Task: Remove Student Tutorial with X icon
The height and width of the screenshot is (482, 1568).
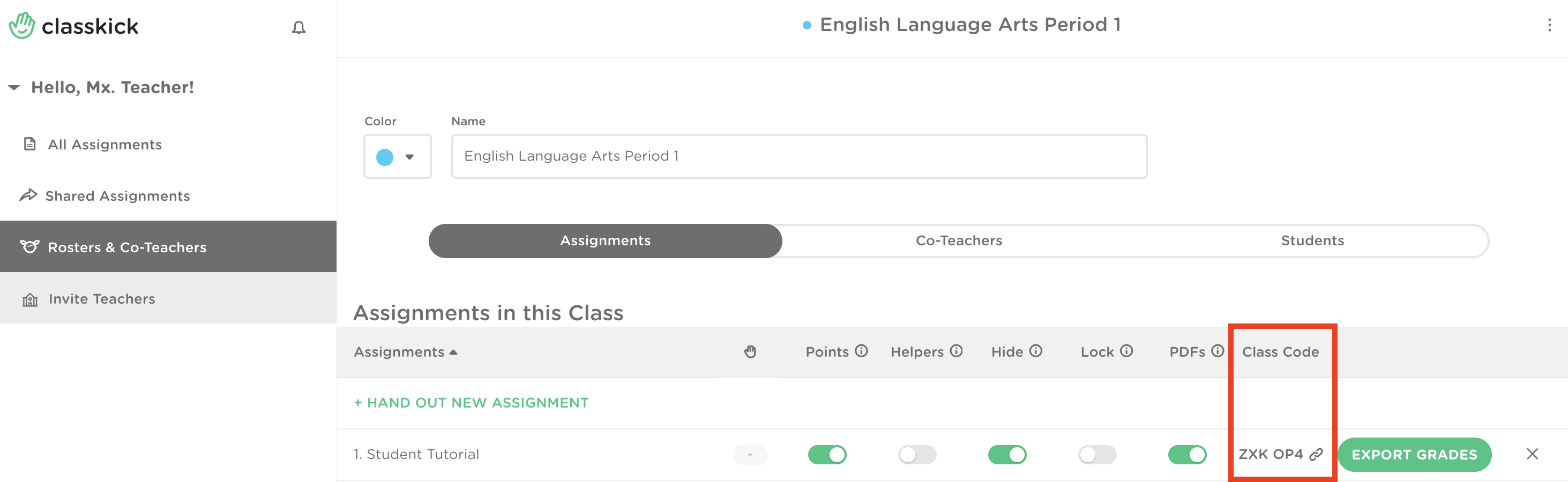Action: 1532,454
